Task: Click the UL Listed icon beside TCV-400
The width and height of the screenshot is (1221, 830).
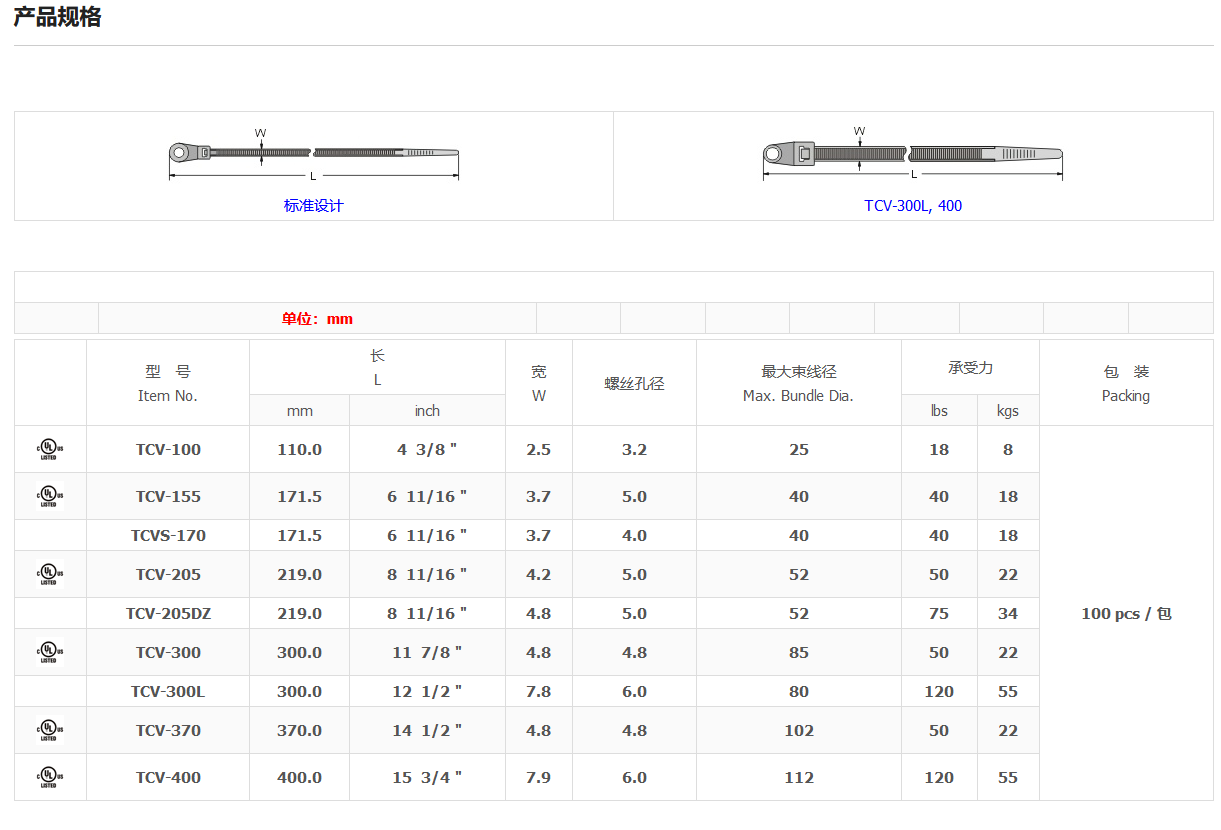Action: (x=49, y=777)
